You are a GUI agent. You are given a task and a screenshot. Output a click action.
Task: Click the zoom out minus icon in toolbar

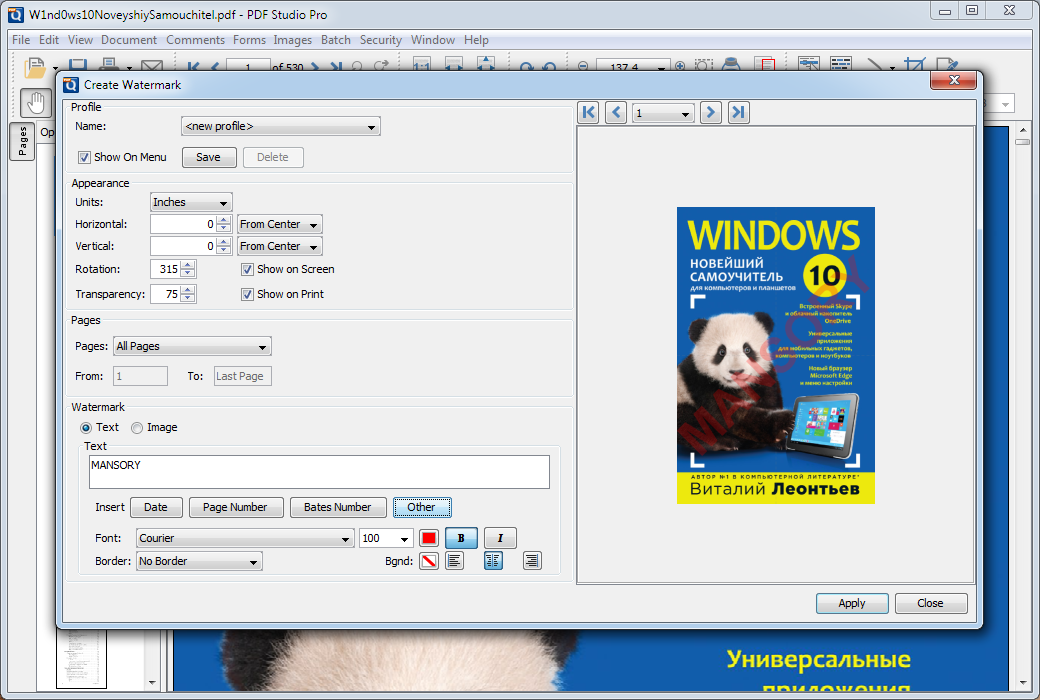(x=583, y=66)
